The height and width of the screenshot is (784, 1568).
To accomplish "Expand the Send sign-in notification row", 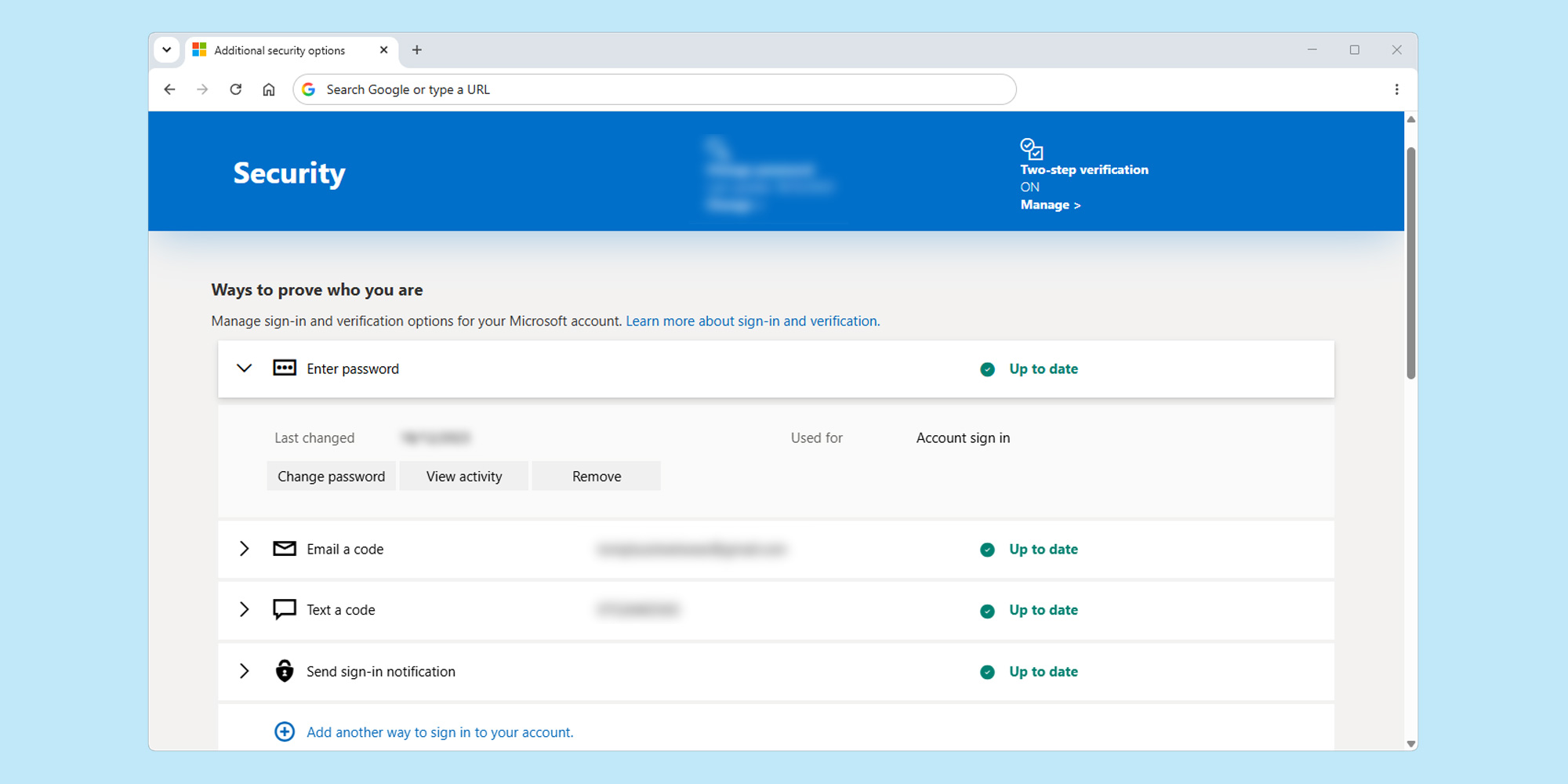I will [244, 671].
